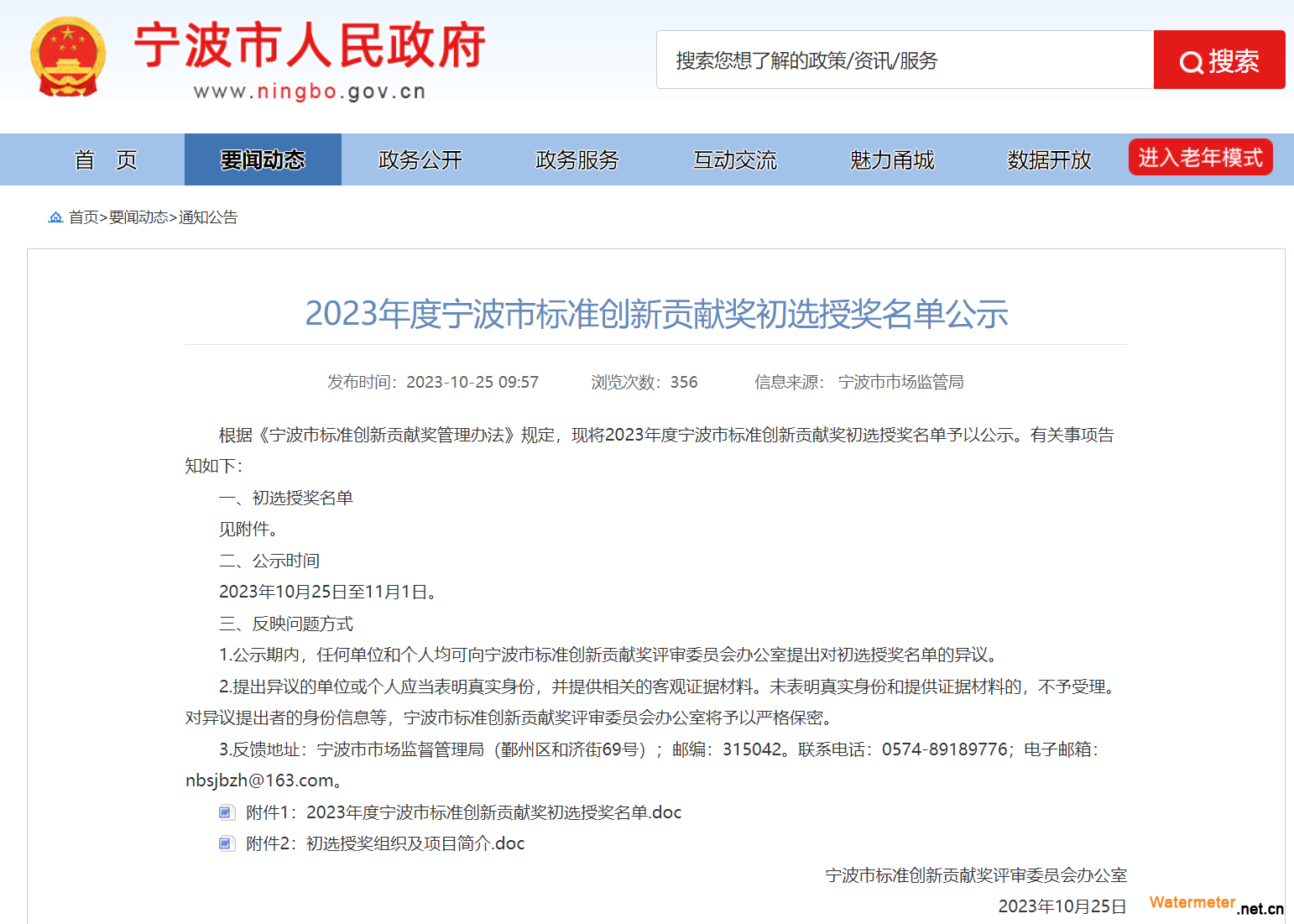Open the 首页 navigation tab
Screen dimensions: 1294x924
[106, 159]
